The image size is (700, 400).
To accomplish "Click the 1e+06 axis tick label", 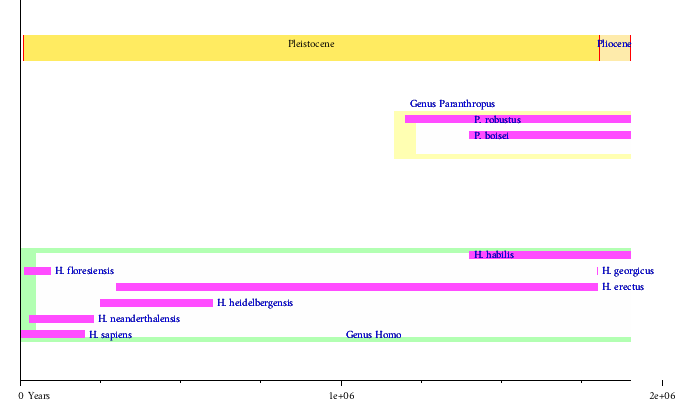I will (x=342, y=397).
